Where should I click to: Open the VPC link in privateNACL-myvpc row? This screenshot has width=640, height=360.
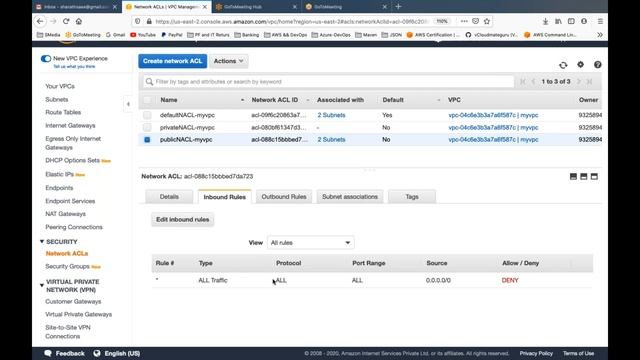coord(493,127)
